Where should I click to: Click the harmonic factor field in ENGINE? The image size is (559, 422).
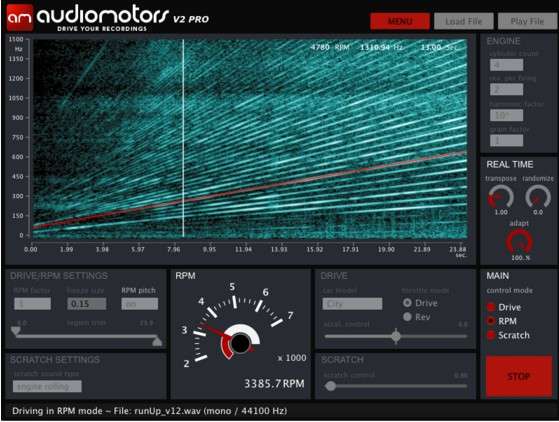point(506,115)
